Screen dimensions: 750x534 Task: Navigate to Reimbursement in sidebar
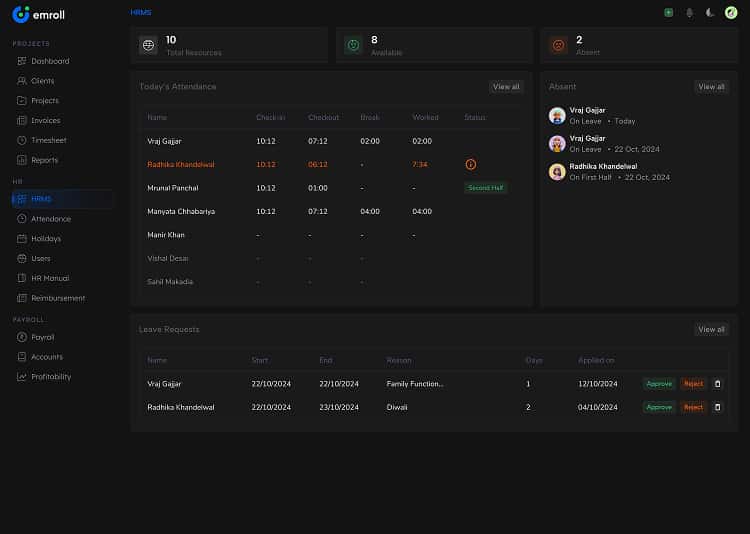pos(57,298)
